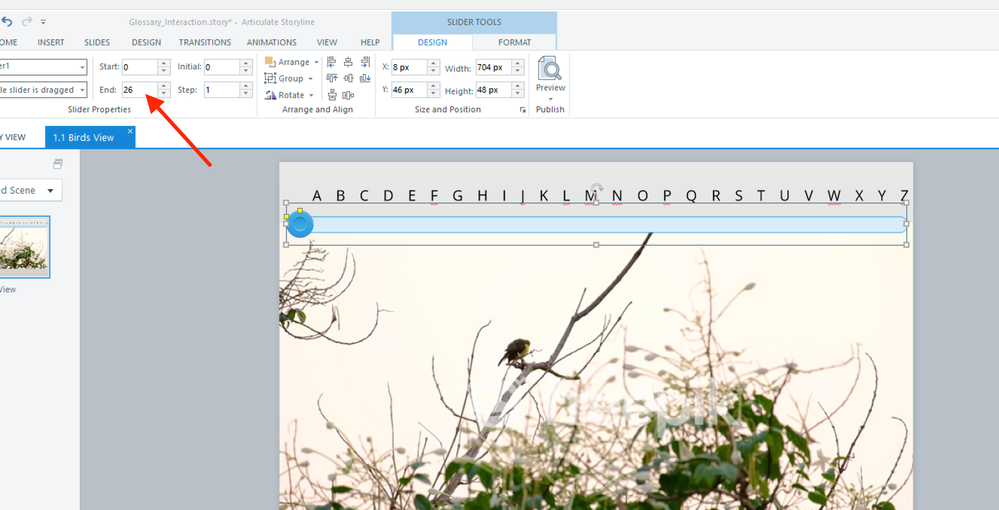Screen dimensions: 999x510
Task: Click the Distribute Horizontally icon
Action: coord(348,95)
